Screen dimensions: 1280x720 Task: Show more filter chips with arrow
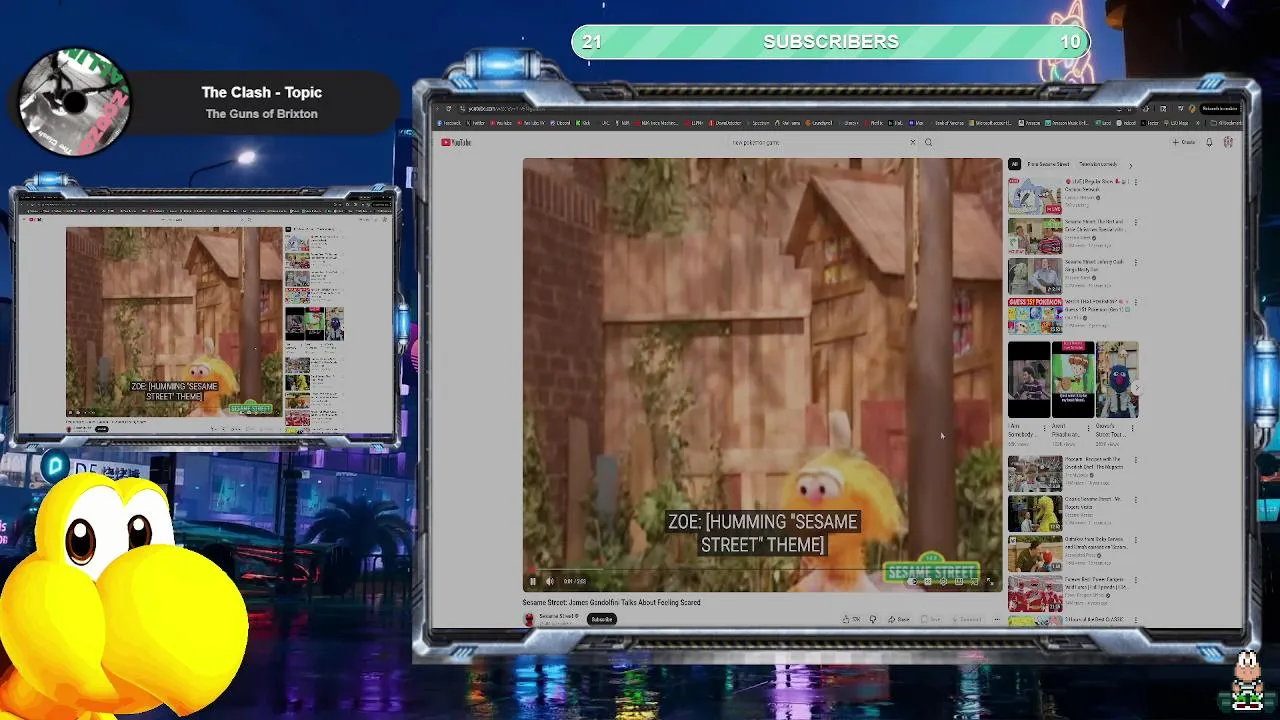(x=1131, y=165)
